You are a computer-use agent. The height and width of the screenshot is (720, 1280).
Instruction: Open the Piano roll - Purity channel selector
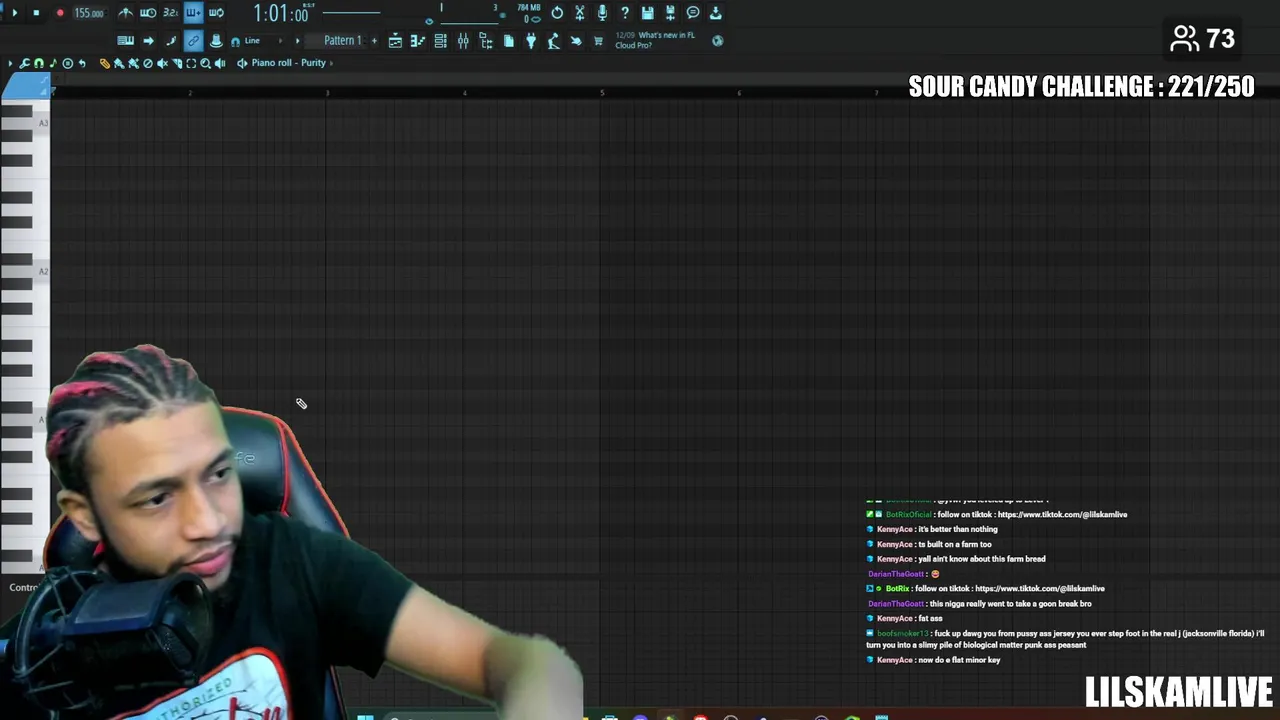(288, 63)
